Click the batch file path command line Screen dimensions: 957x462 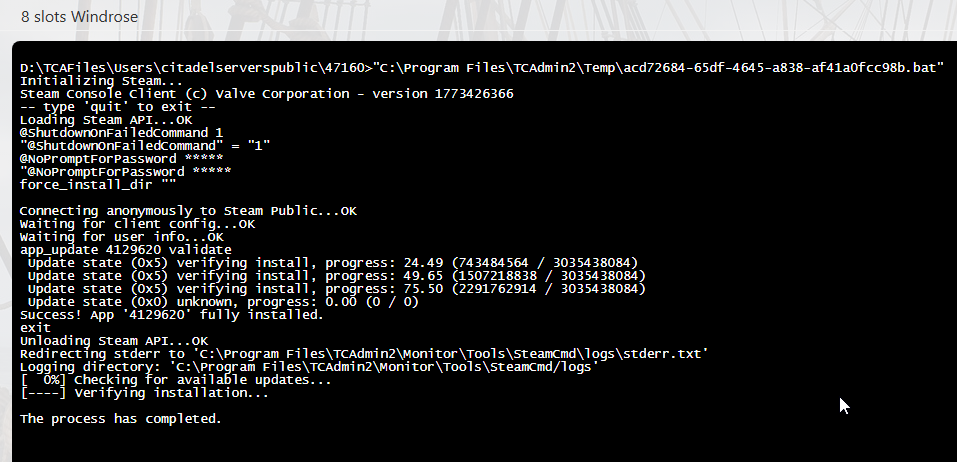click(x=482, y=68)
